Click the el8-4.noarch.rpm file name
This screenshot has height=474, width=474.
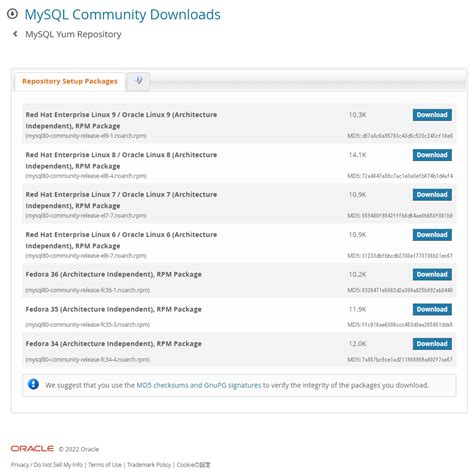[86, 176]
